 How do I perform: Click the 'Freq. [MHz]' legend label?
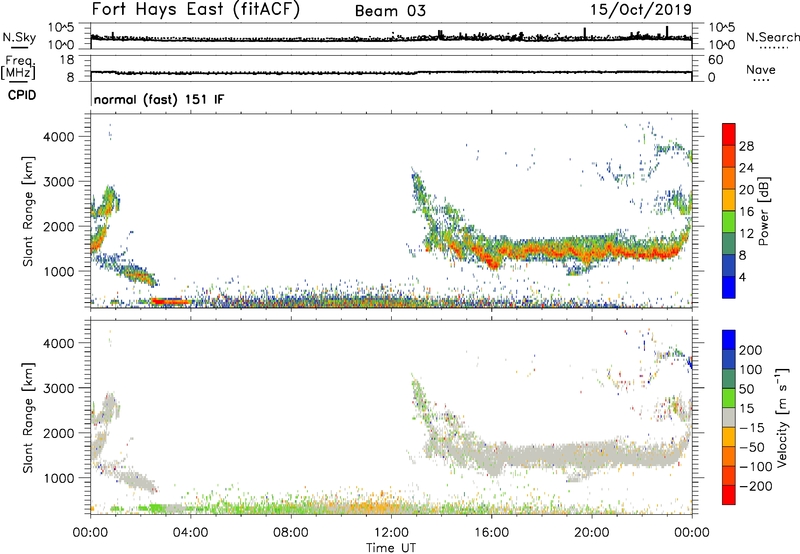click(18, 68)
